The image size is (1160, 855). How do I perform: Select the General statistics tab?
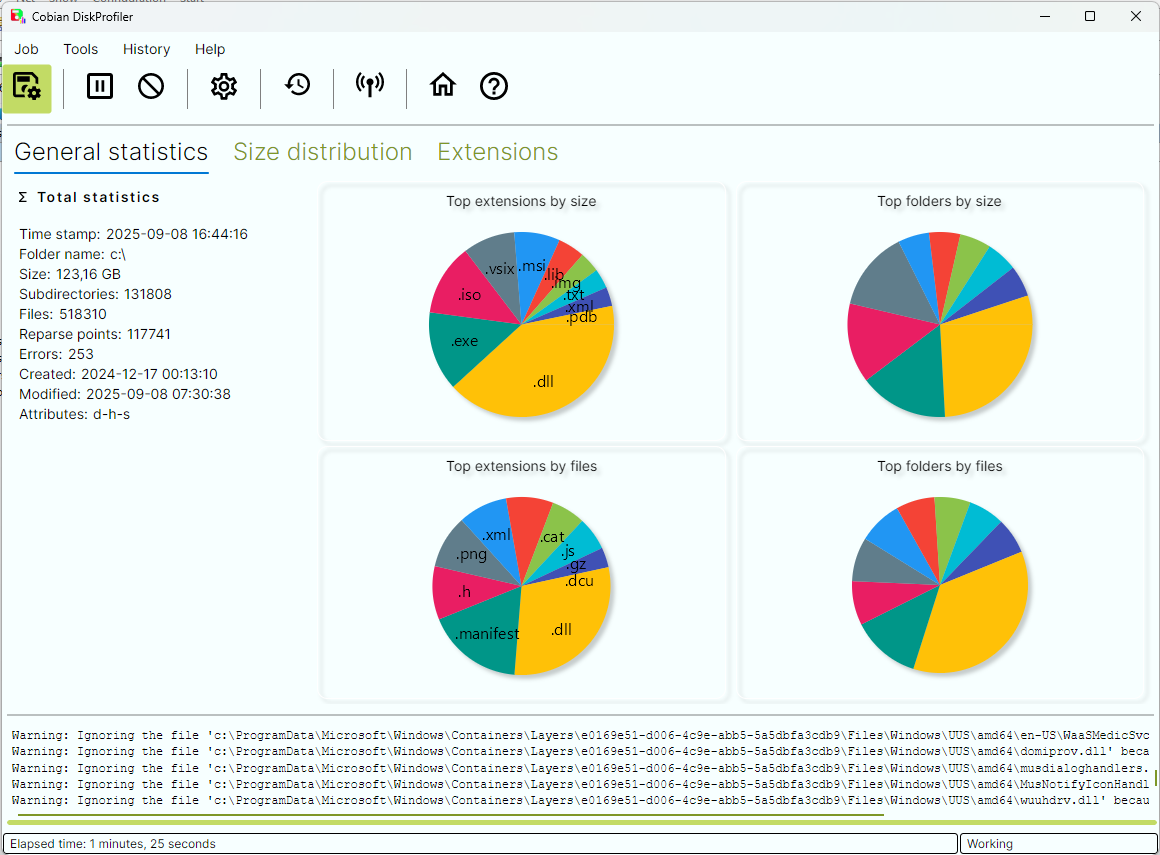click(x=111, y=152)
